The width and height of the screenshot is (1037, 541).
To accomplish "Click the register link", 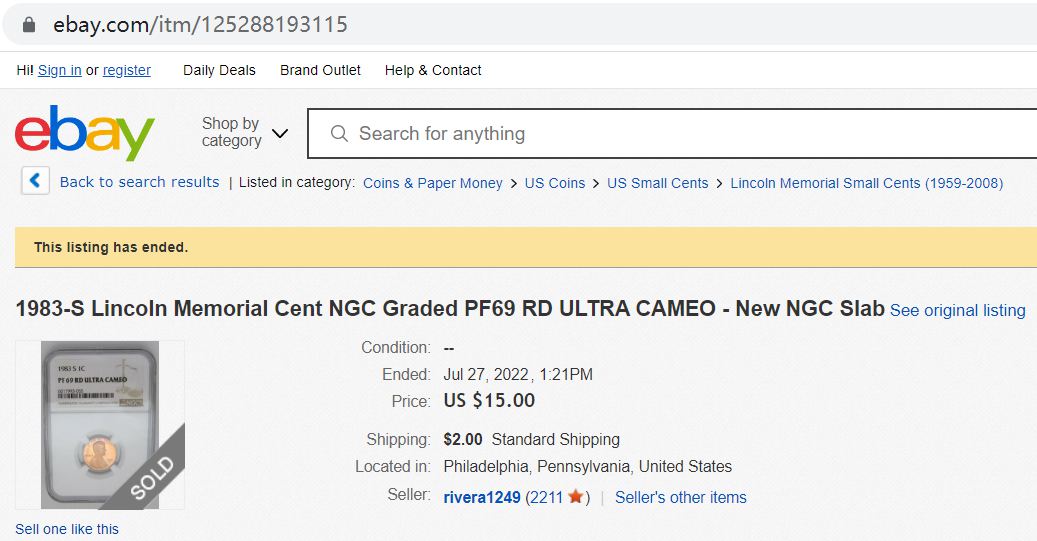I will coord(127,70).
